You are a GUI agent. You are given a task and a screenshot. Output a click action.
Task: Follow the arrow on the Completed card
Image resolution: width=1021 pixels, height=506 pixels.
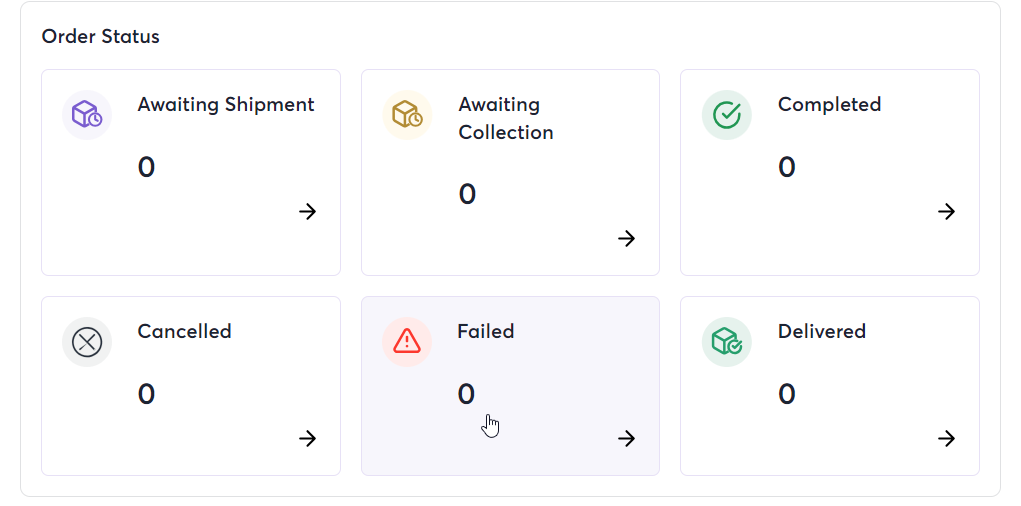tap(946, 212)
